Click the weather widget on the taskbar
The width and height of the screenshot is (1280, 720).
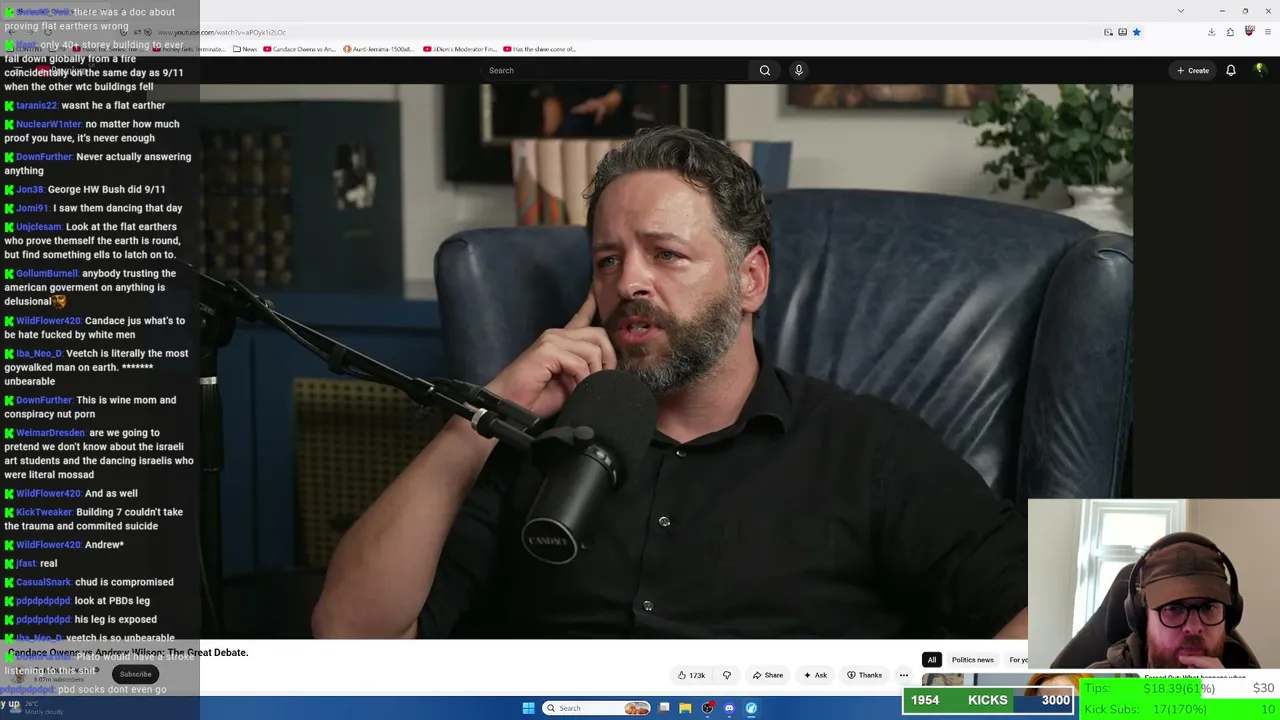34,707
